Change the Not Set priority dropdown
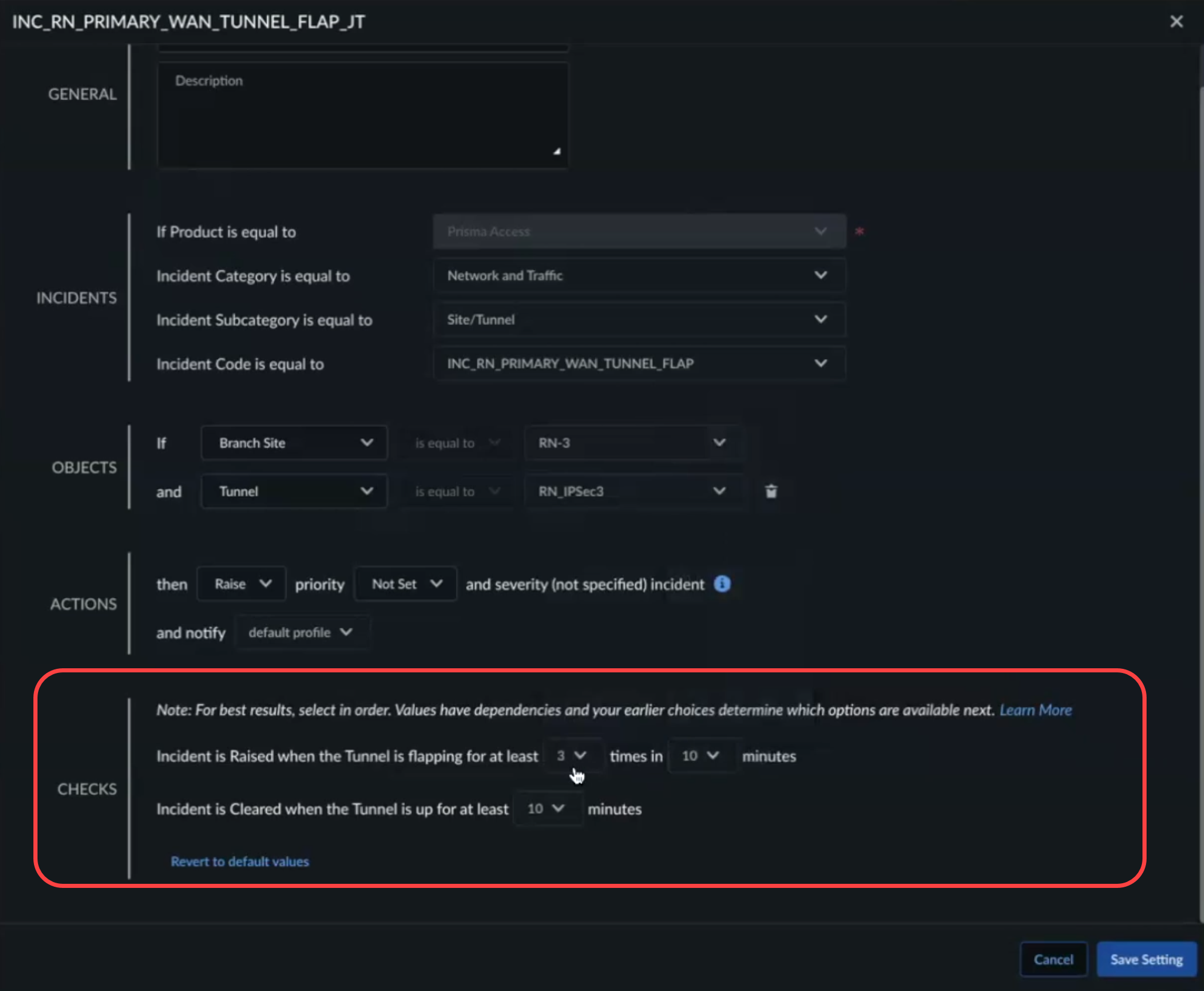The height and width of the screenshot is (991, 1204). [x=405, y=584]
